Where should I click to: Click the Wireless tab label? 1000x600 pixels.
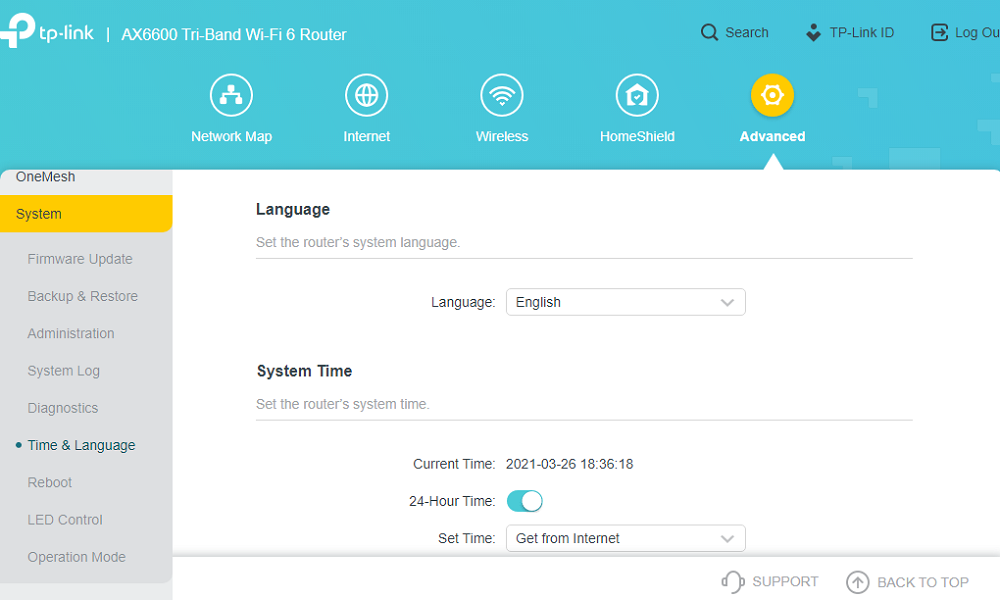click(502, 136)
